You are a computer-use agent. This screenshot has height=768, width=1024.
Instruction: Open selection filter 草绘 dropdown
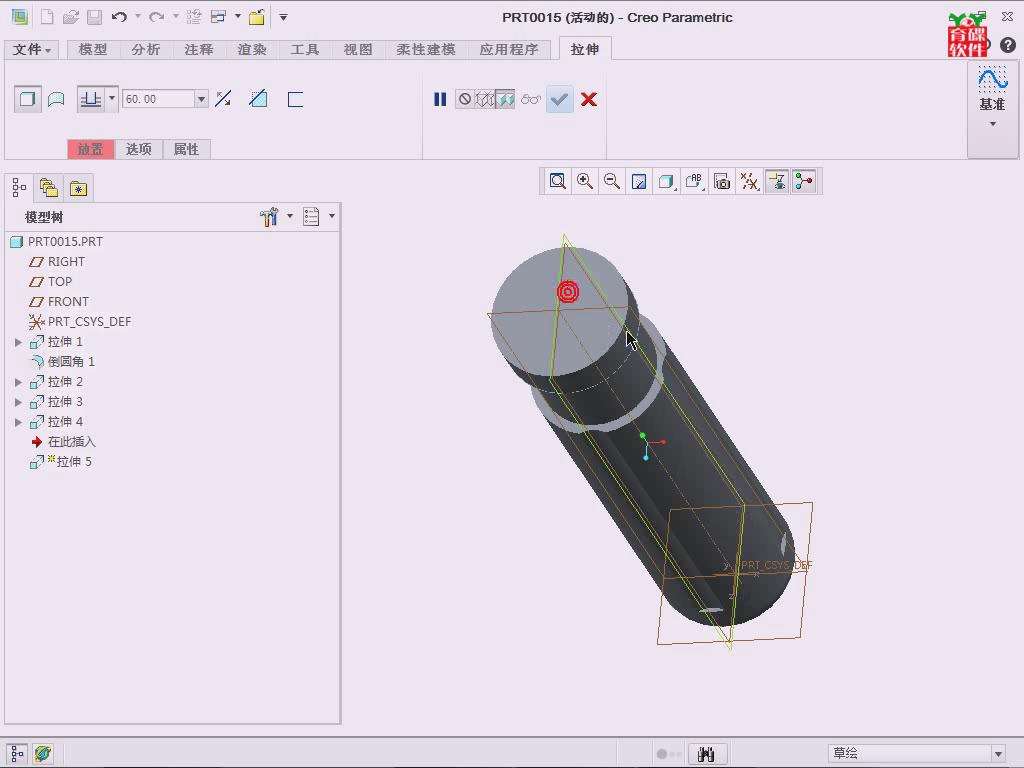pyautogui.click(x=917, y=753)
